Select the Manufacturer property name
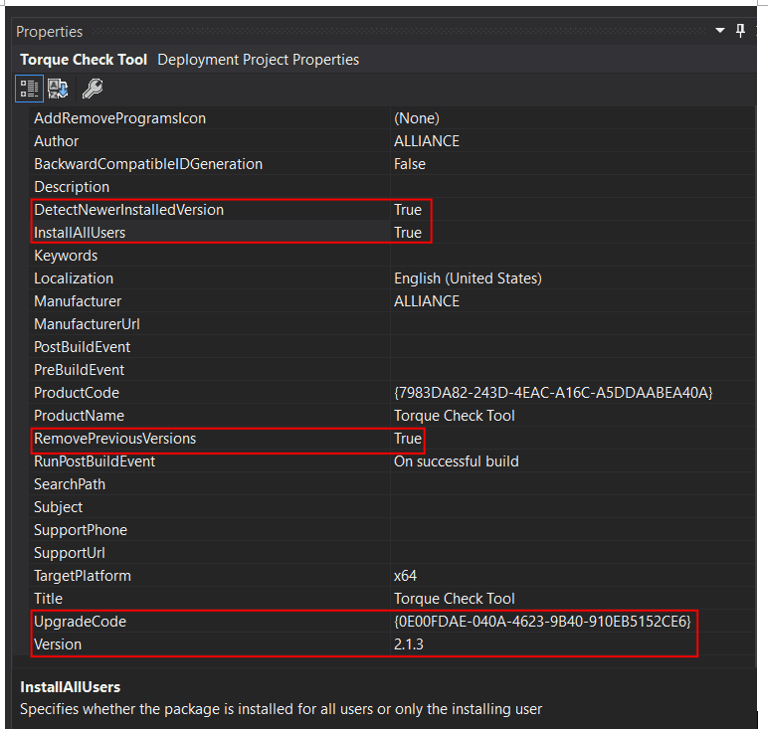 click(x=78, y=301)
